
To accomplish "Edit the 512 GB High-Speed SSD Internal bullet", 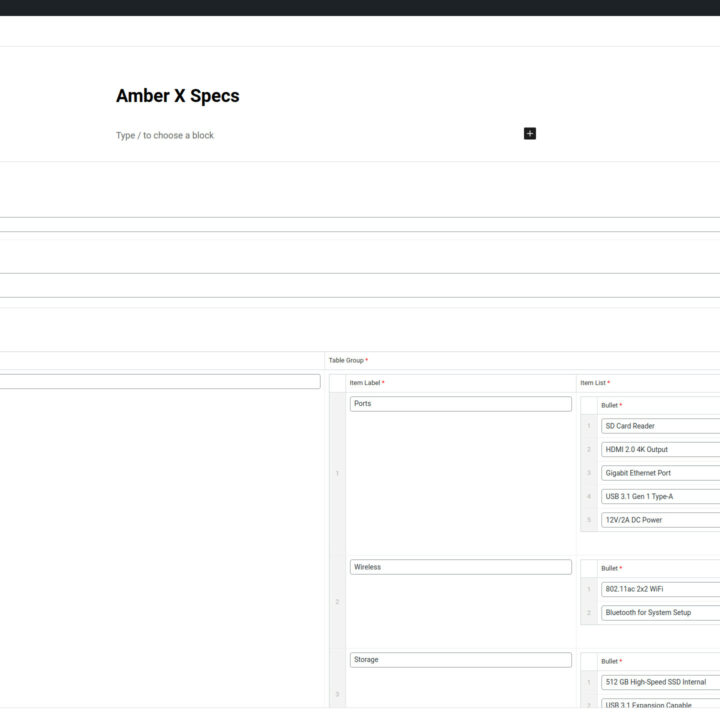I will point(660,682).
